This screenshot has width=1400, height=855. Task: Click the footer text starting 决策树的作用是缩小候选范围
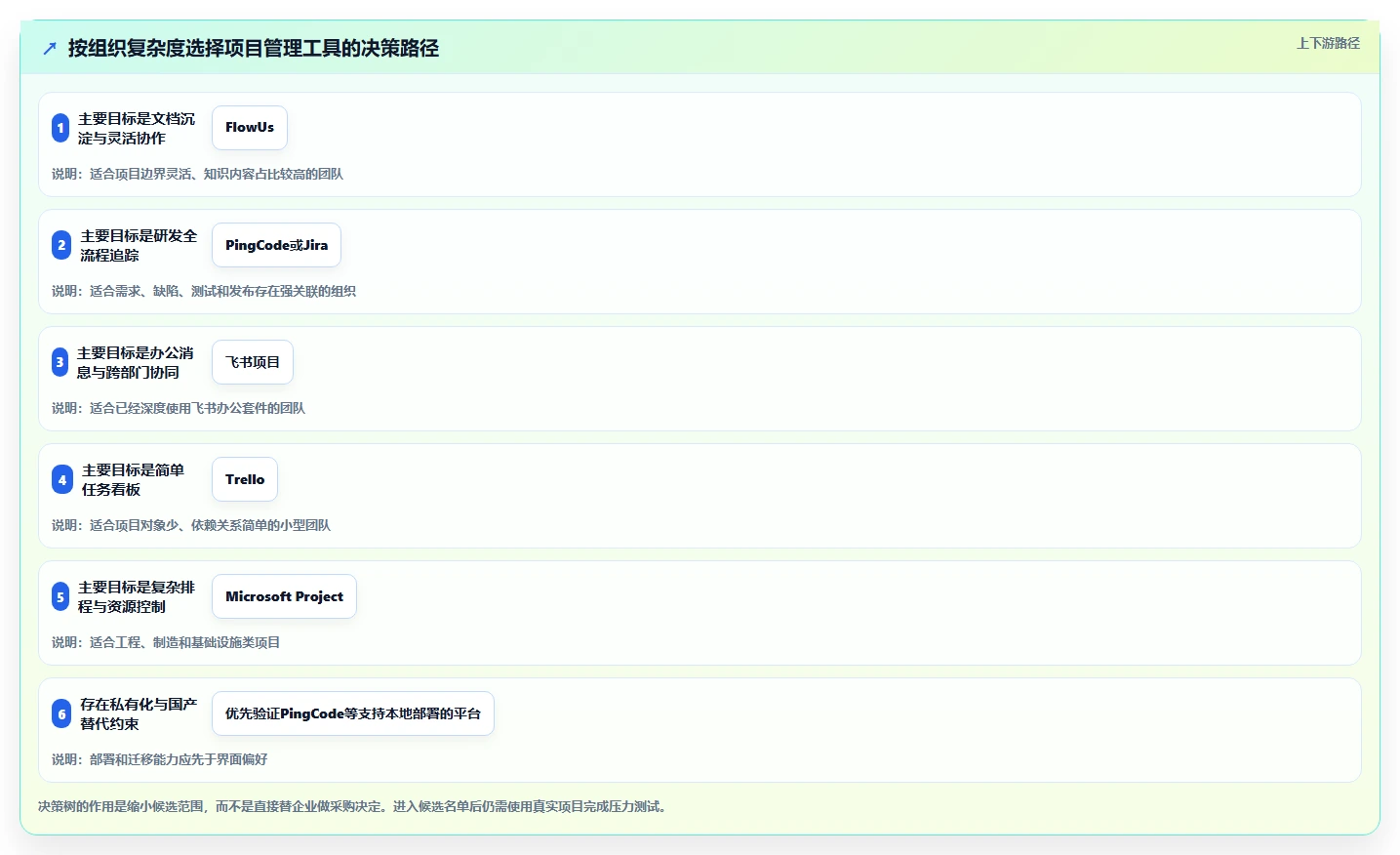(x=353, y=806)
